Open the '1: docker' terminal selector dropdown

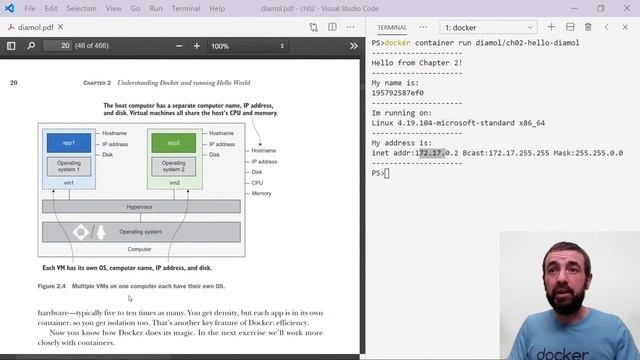pyautogui.click(x=489, y=27)
